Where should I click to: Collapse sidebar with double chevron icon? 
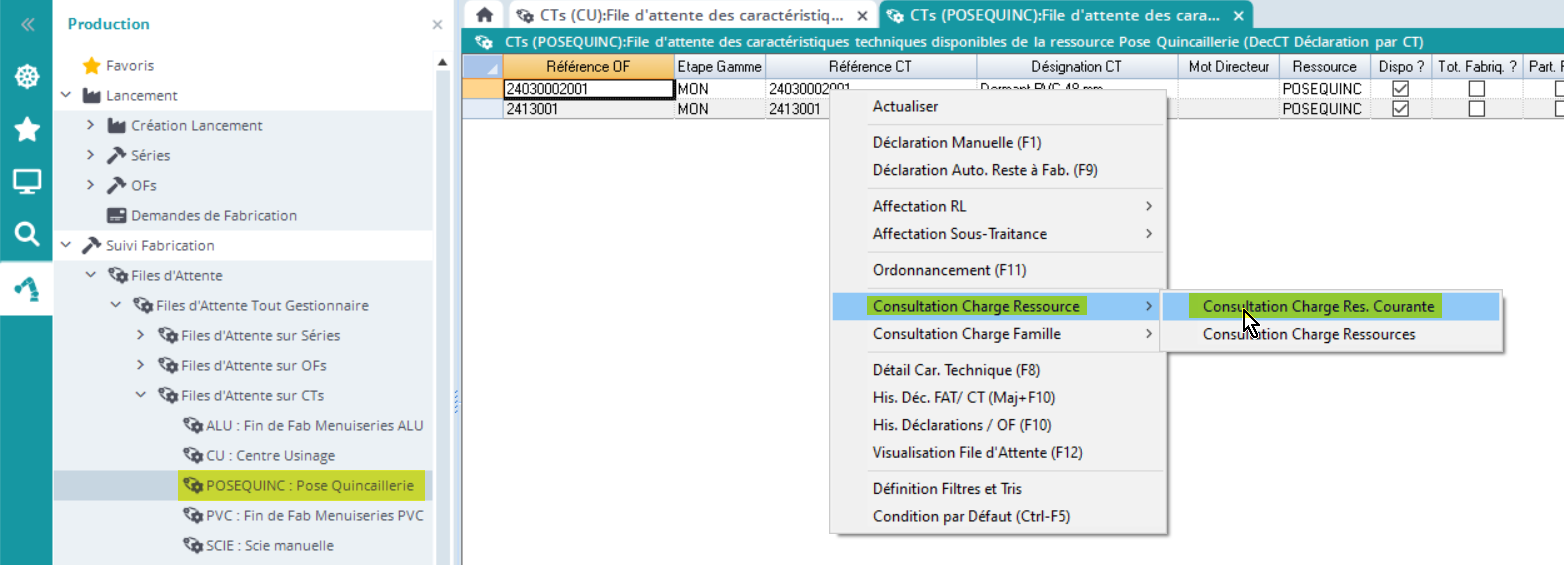[x=27, y=25]
